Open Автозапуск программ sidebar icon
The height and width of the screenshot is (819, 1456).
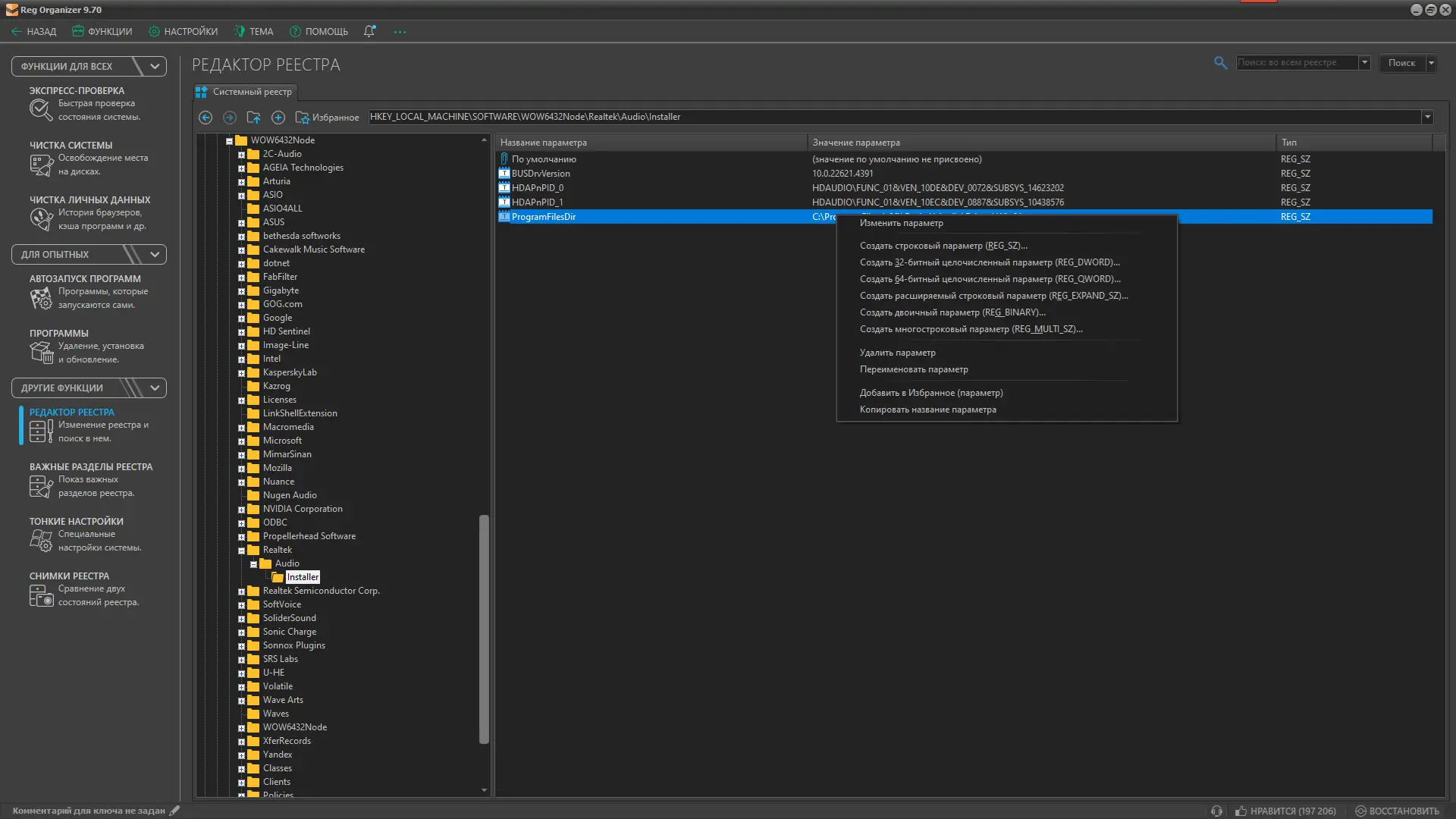[41, 299]
